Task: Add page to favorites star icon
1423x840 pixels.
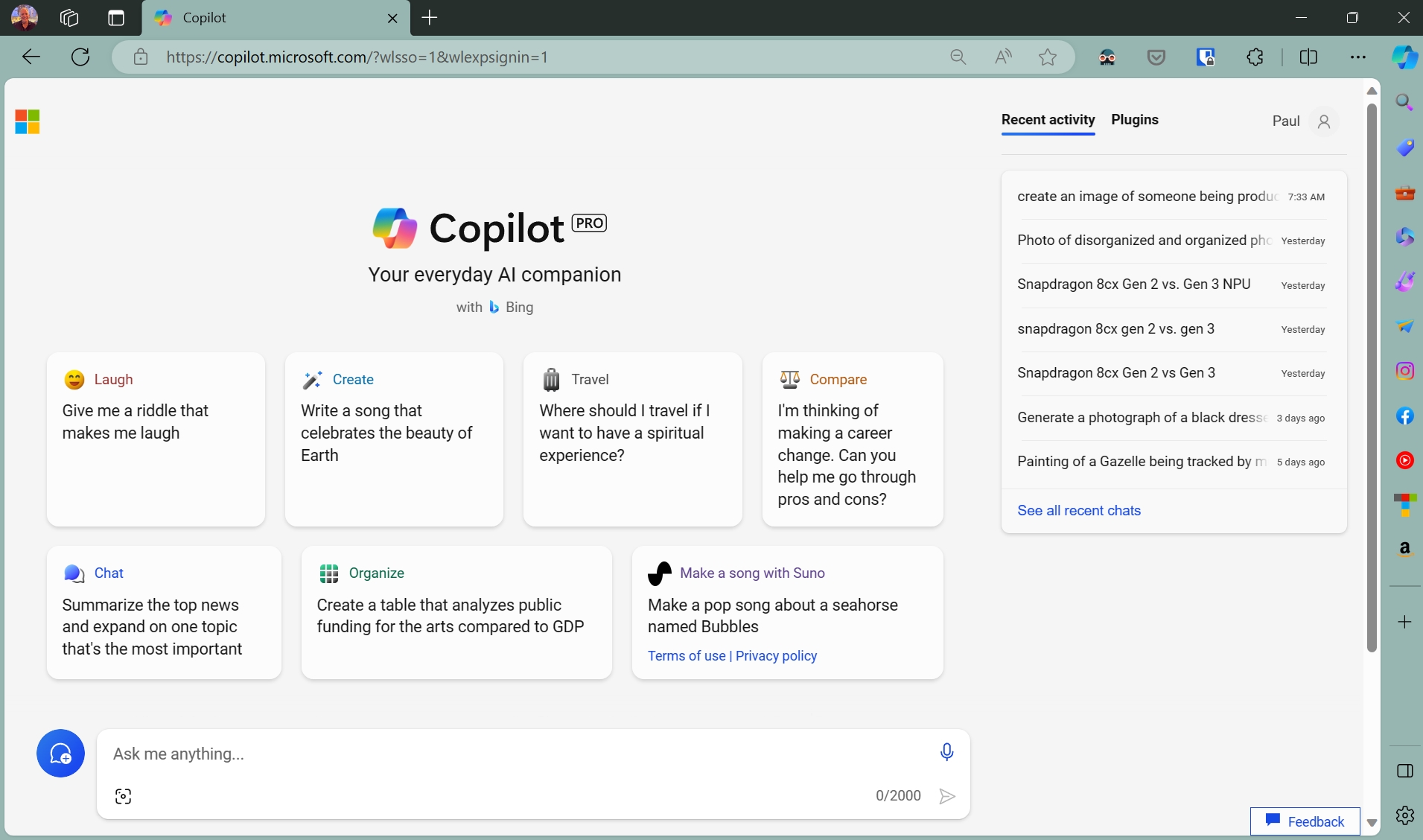Action: (x=1048, y=57)
